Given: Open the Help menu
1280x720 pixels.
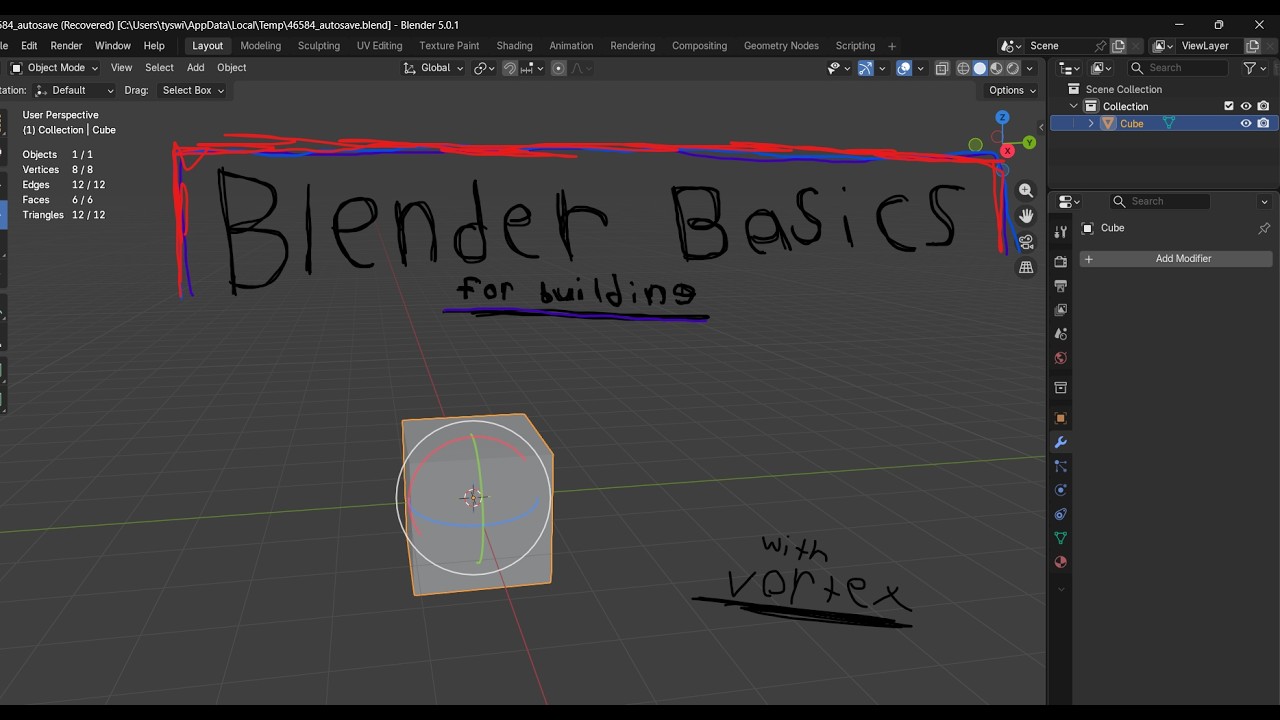Looking at the screenshot, I should (154, 46).
